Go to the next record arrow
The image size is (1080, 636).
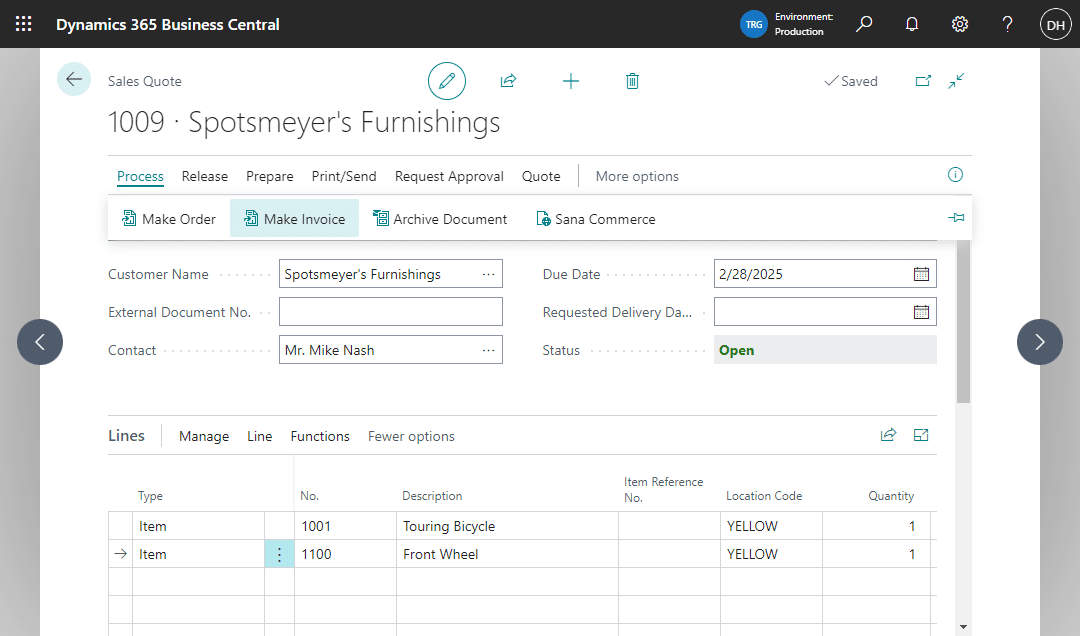1039,342
